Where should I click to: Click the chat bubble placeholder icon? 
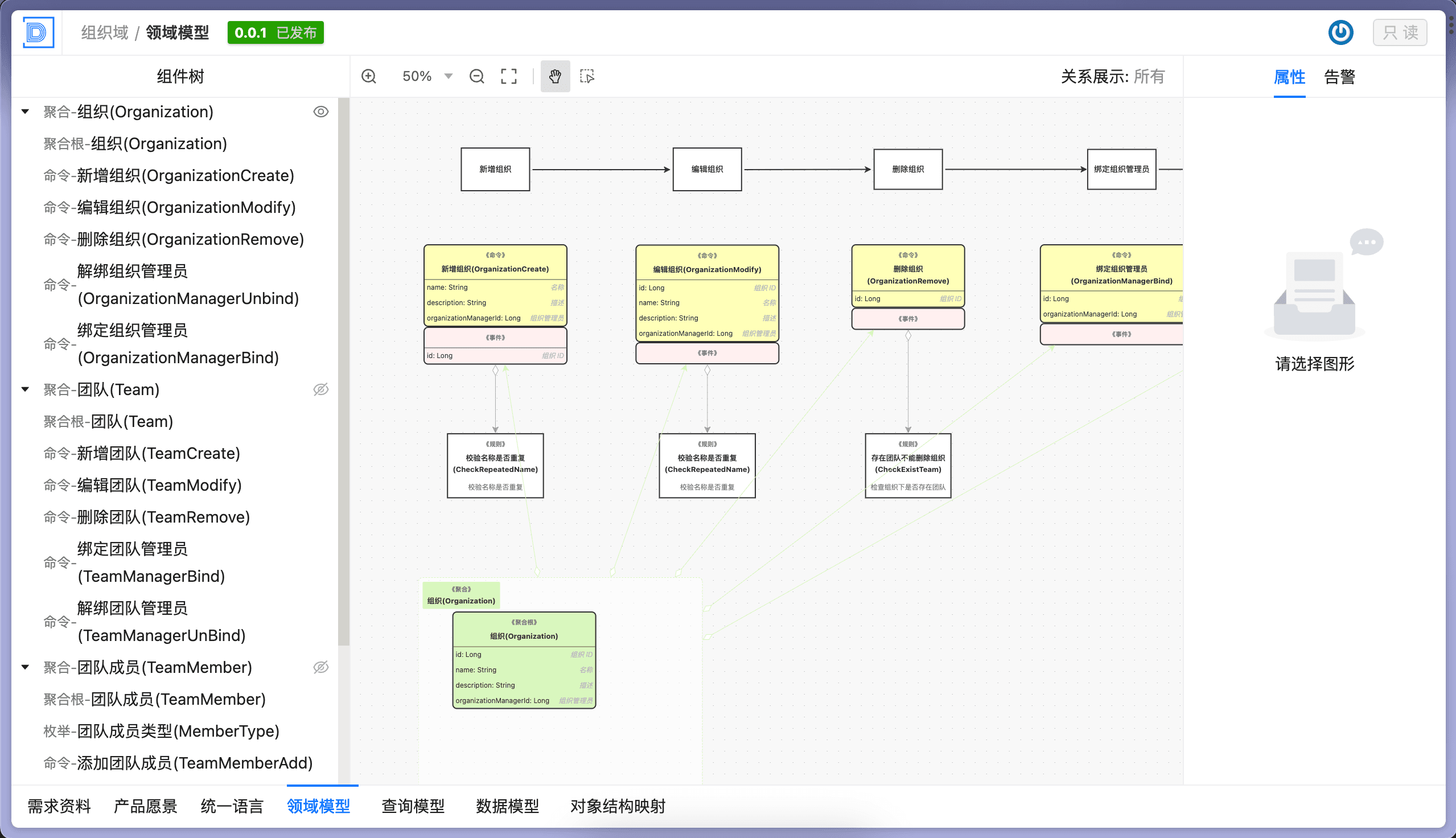tap(1366, 242)
